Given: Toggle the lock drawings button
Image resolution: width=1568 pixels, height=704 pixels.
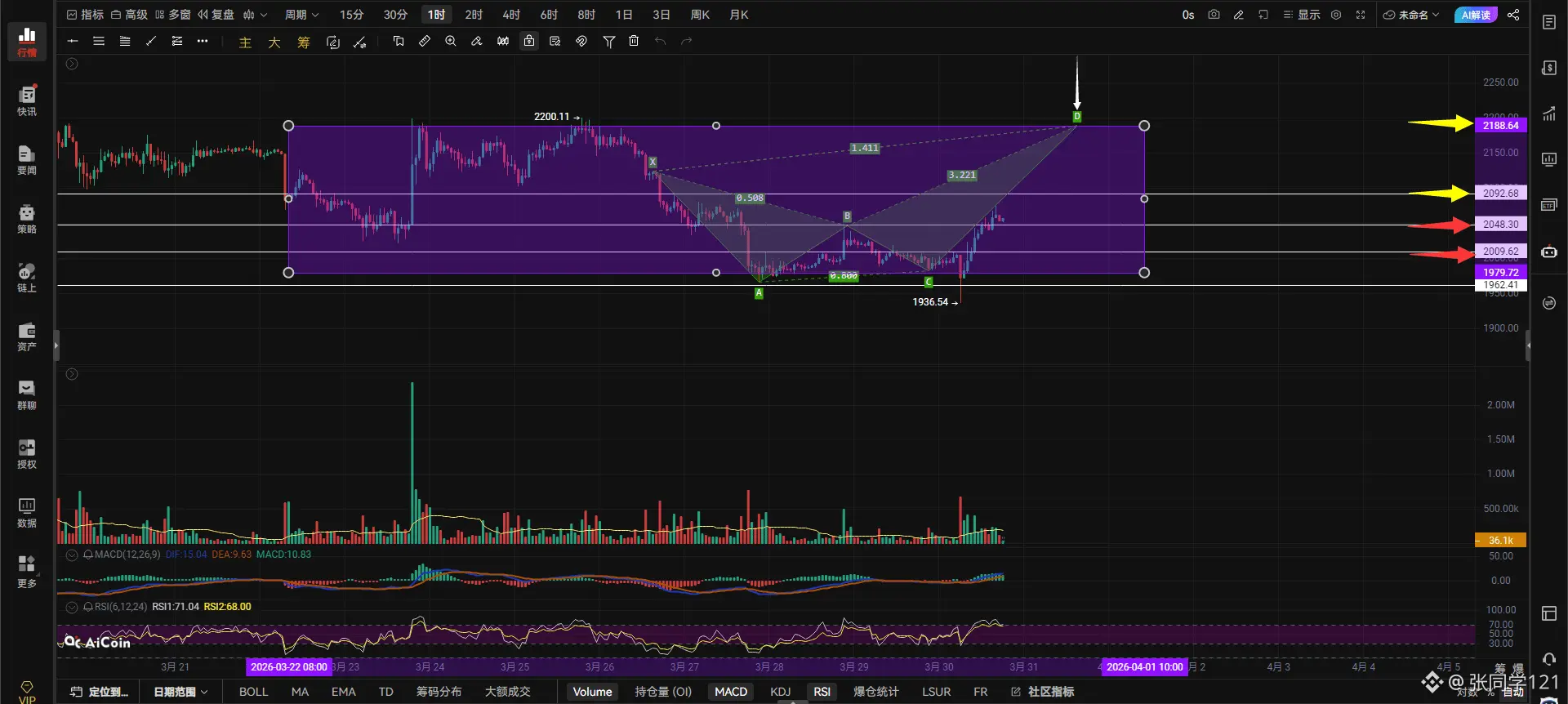Looking at the screenshot, I should coord(529,41).
